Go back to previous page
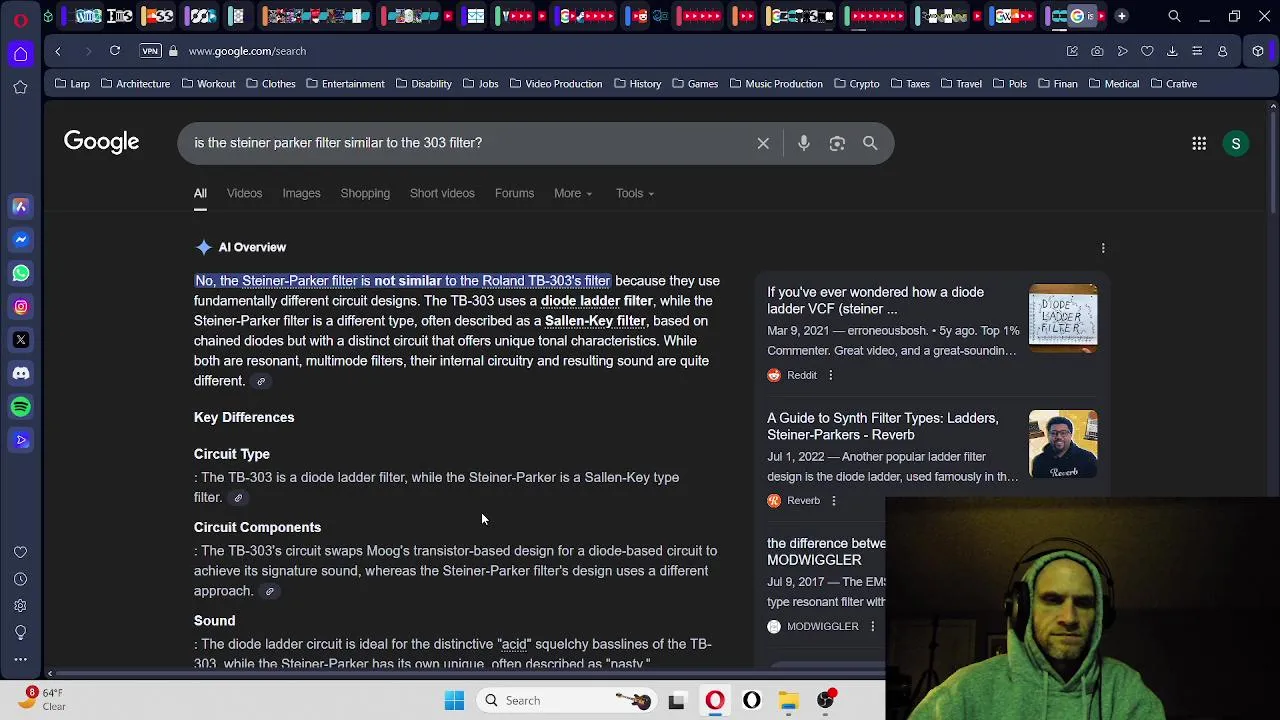Screen dimensions: 1280x720 pyautogui.click(x=58, y=51)
